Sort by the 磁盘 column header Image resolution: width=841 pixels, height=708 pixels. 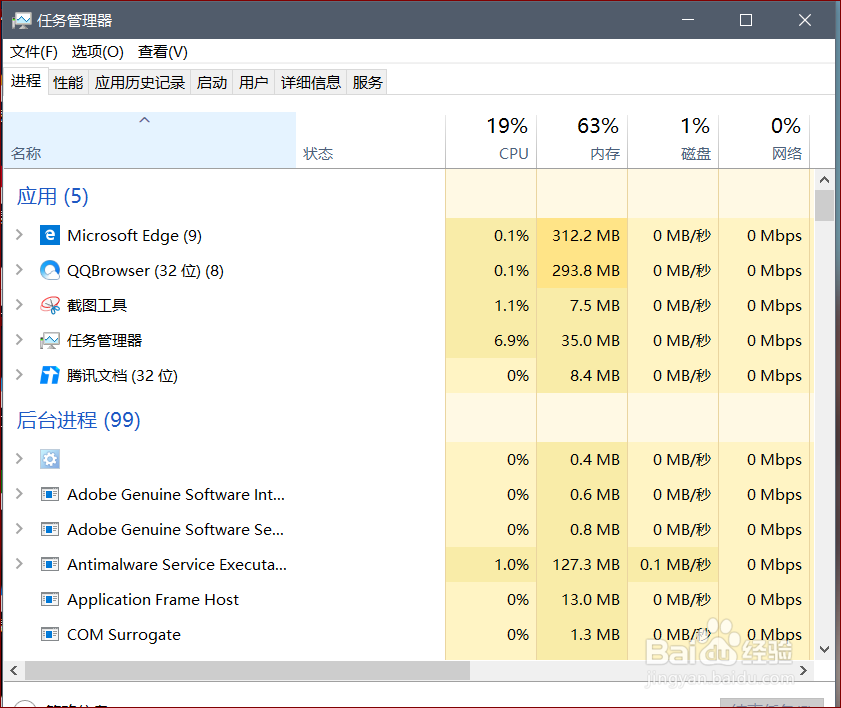coord(673,140)
